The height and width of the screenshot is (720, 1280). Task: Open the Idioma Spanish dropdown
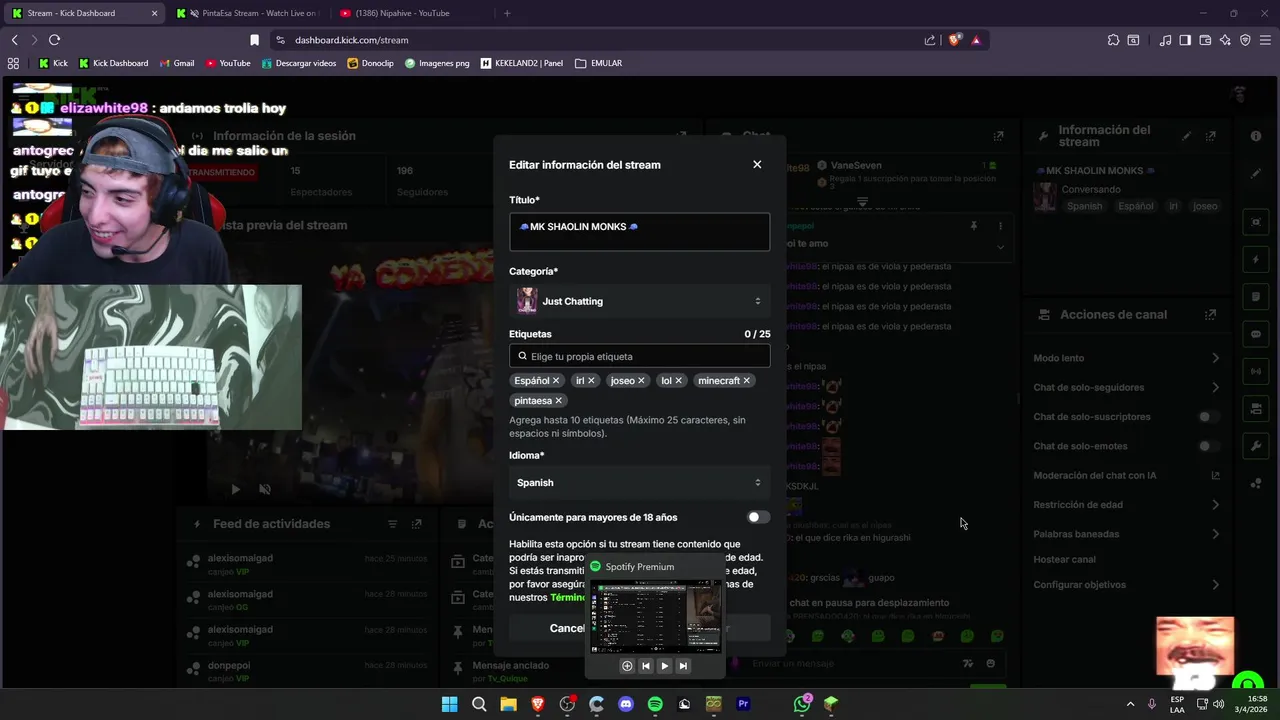(639, 483)
